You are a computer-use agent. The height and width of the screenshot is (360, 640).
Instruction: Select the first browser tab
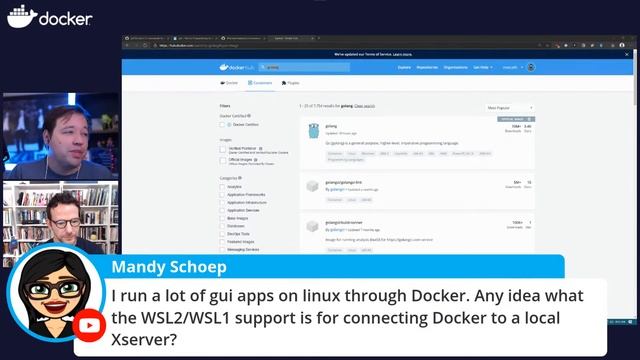(147, 38)
